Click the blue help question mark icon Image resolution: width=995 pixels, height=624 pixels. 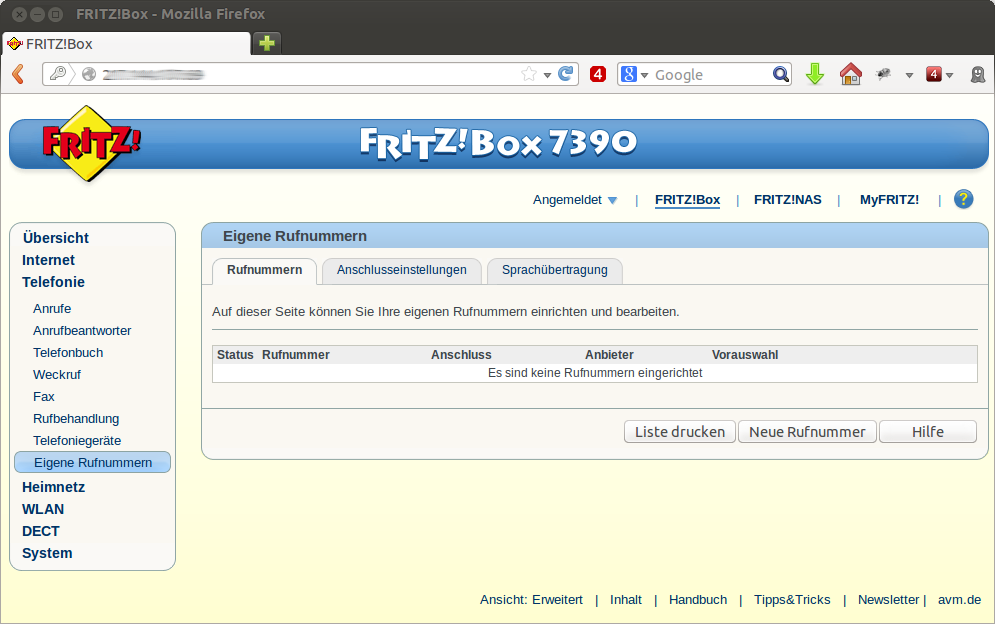pos(963,199)
